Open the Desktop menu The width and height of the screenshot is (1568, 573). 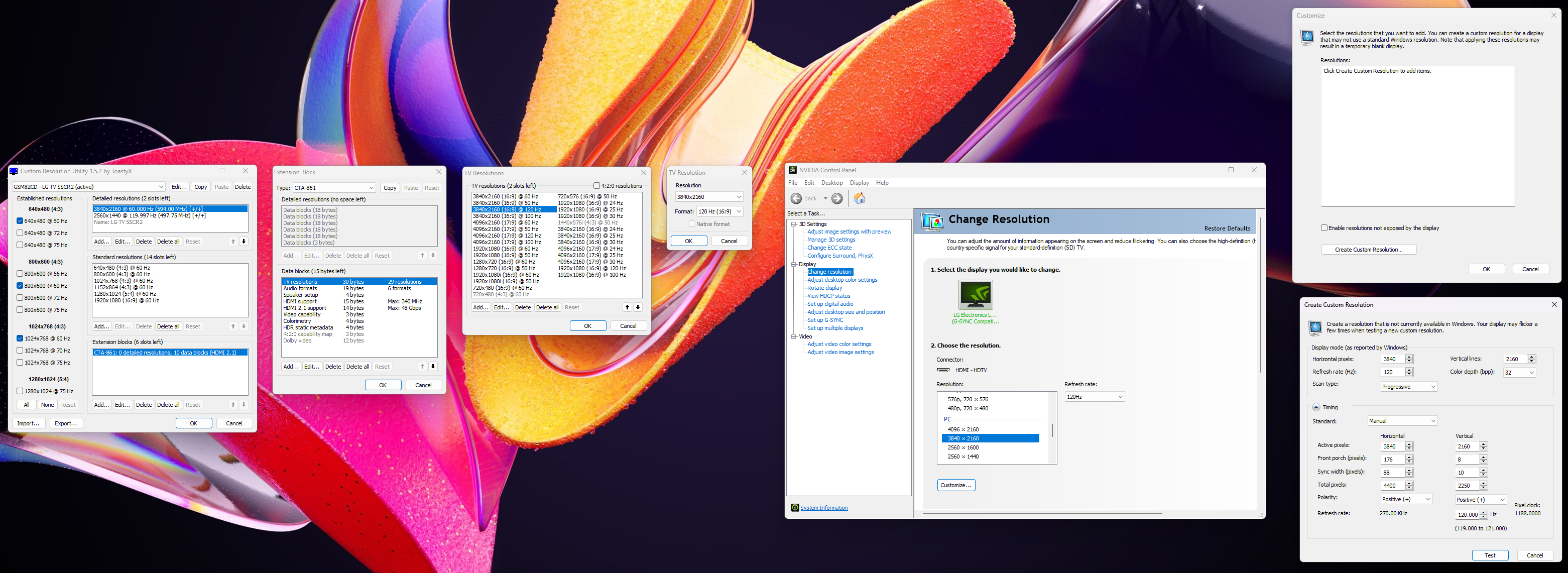pyautogui.click(x=832, y=183)
